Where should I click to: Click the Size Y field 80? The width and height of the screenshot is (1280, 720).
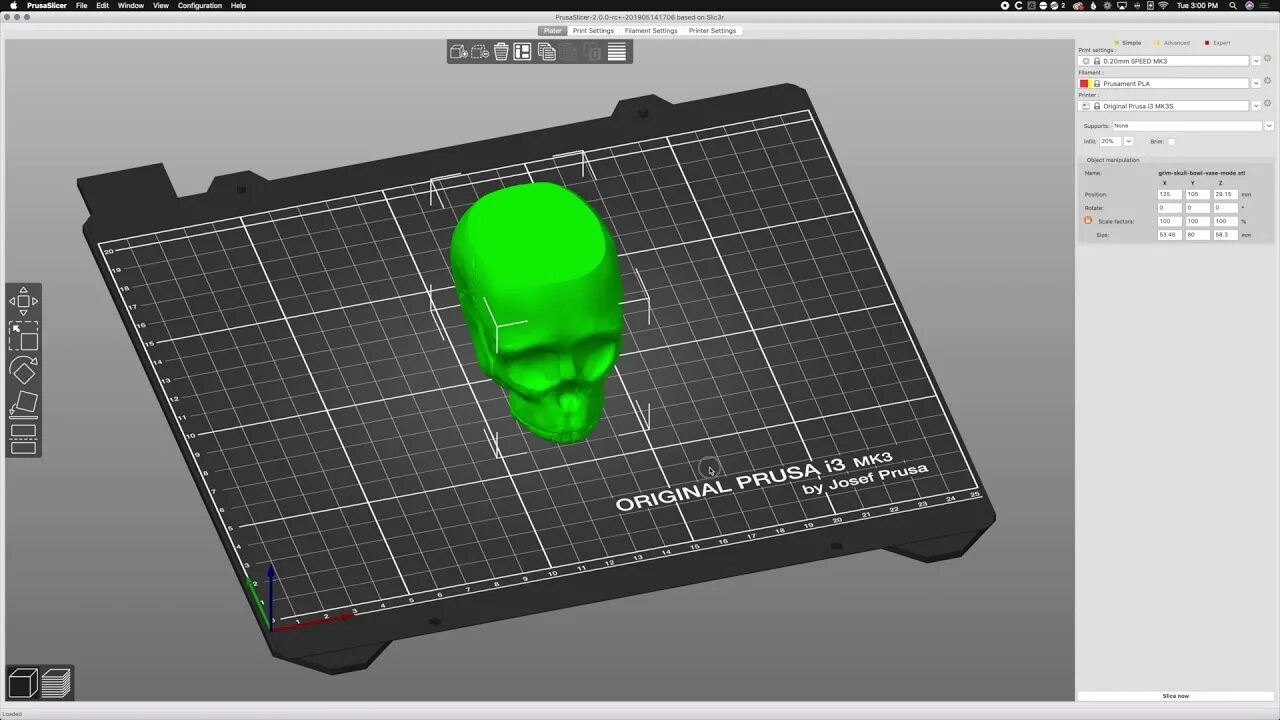click(x=1196, y=235)
